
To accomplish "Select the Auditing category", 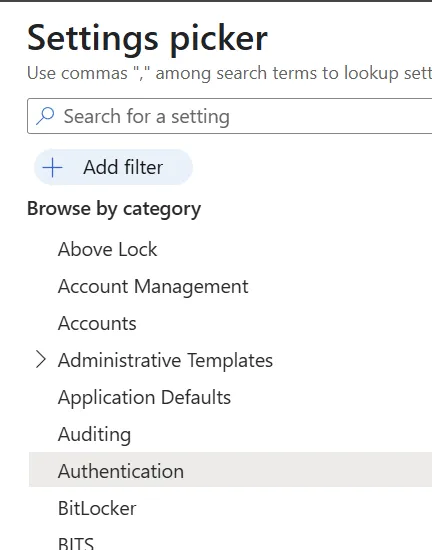I will click(94, 435).
